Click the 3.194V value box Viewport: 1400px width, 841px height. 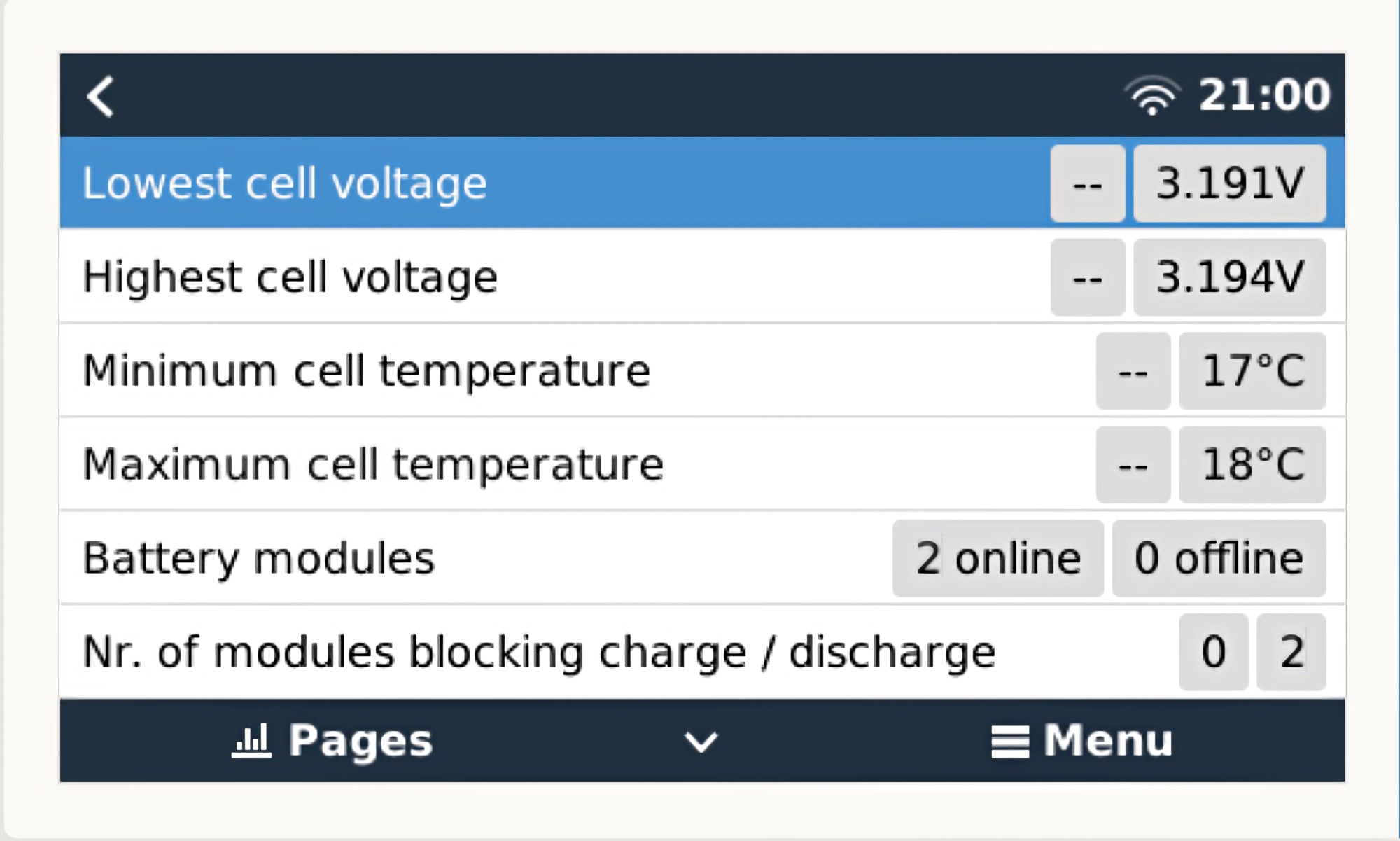[1229, 277]
